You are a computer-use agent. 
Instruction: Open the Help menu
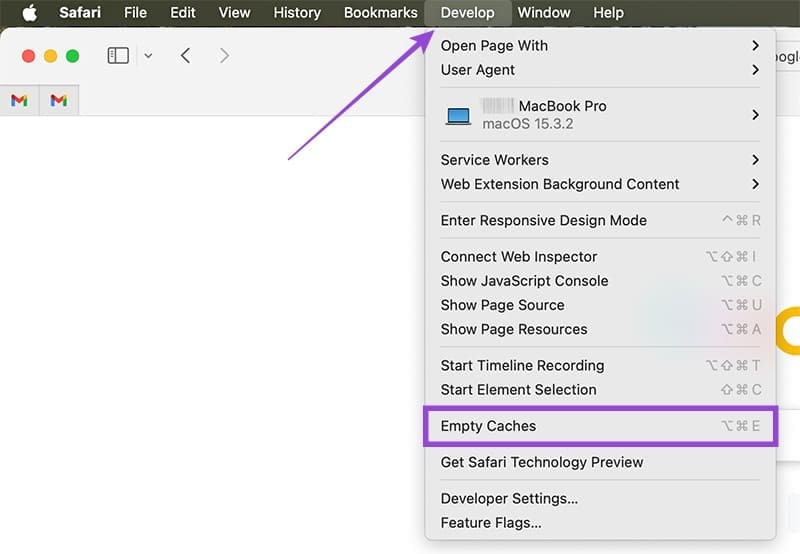pyautogui.click(x=608, y=12)
